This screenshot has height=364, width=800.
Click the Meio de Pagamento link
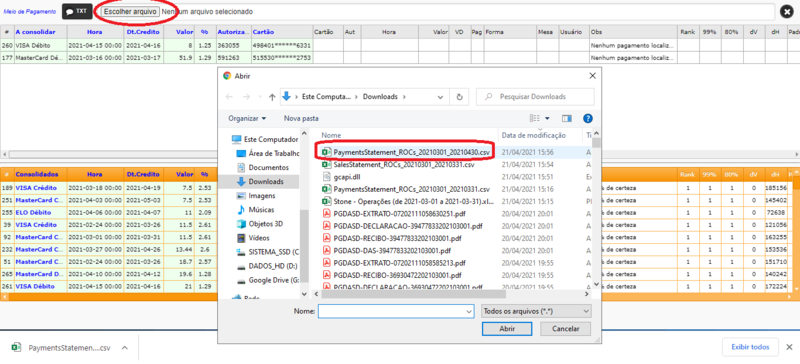coord(30,11)
